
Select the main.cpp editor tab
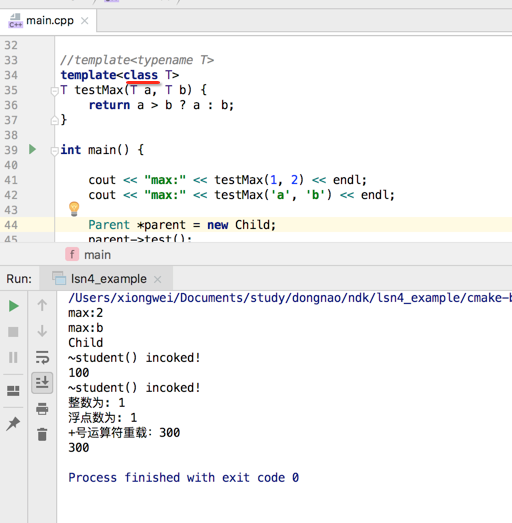[48, 21]
